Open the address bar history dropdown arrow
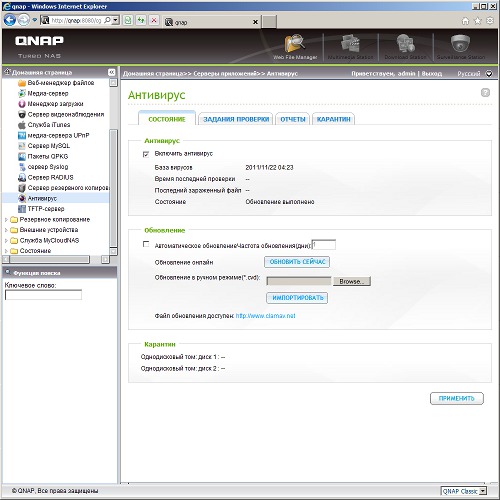Screen dimensions: 500x500 click(x=115, y=21)
